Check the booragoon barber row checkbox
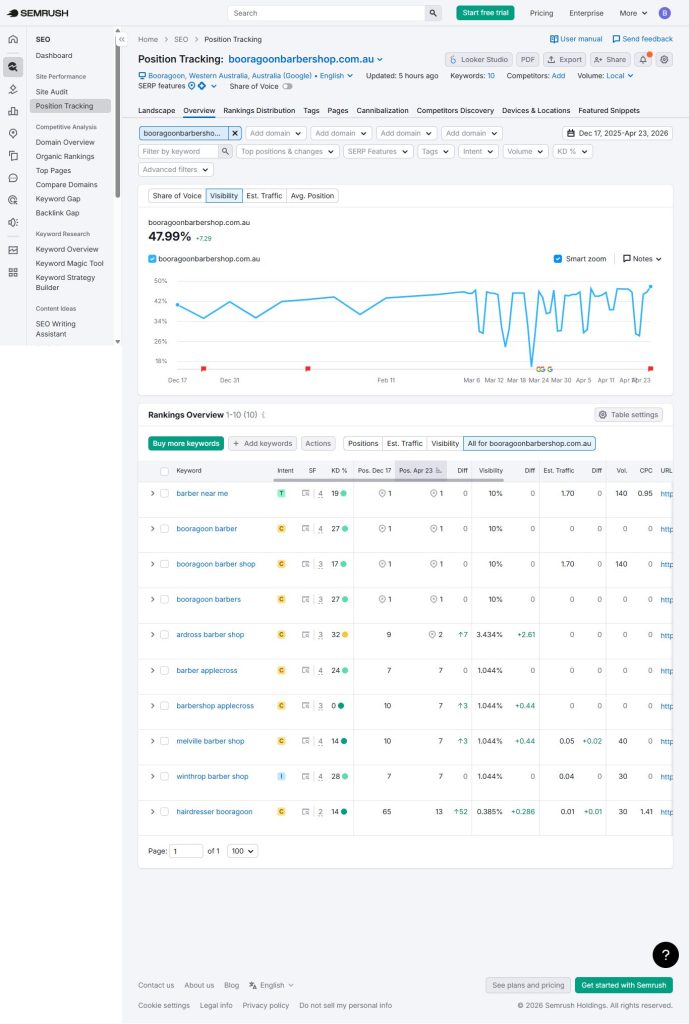Screen dimensions: 689x1024 click(x=165, y=529)
